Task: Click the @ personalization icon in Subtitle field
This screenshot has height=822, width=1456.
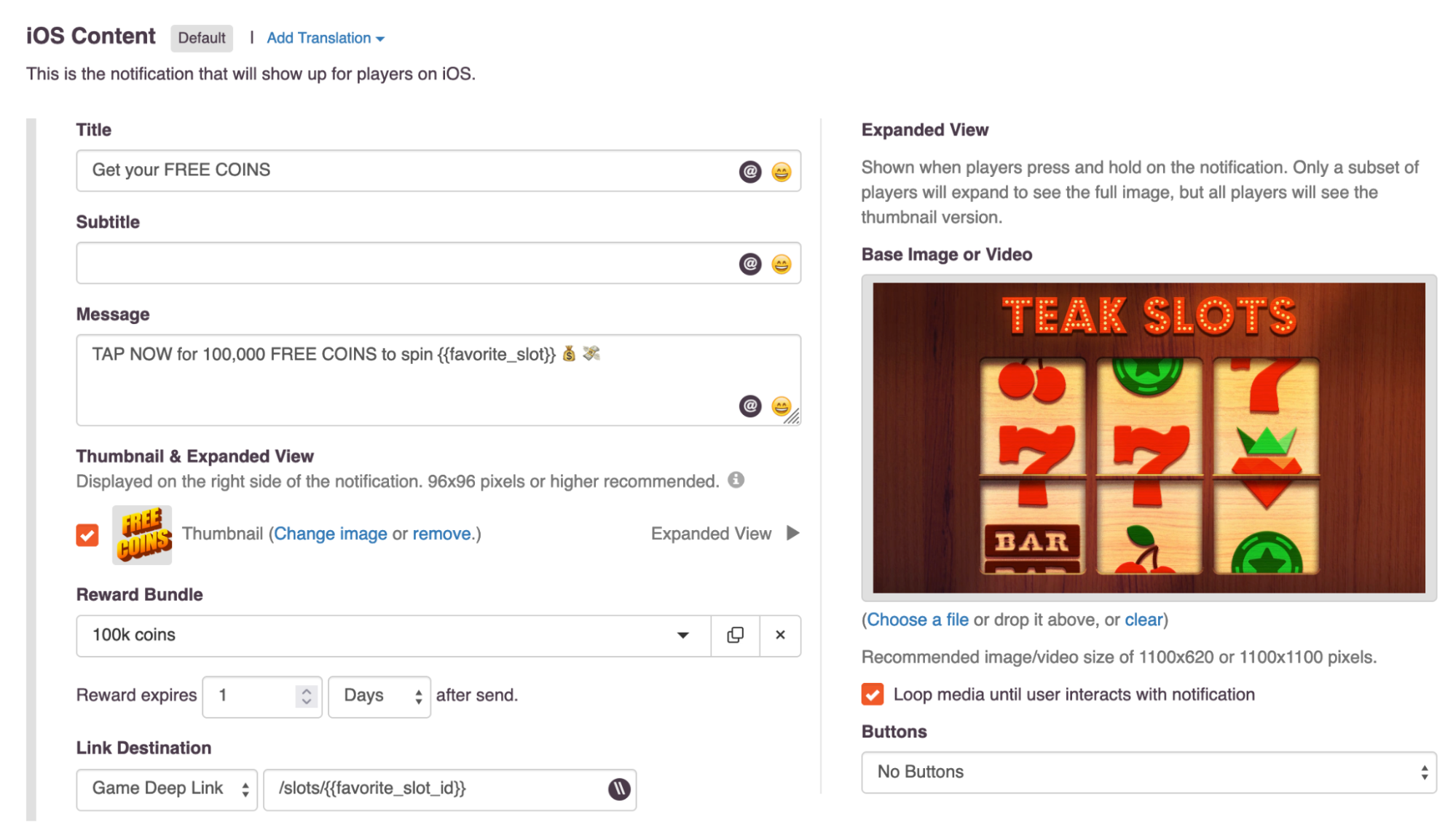Action: (x=749, y=264)
